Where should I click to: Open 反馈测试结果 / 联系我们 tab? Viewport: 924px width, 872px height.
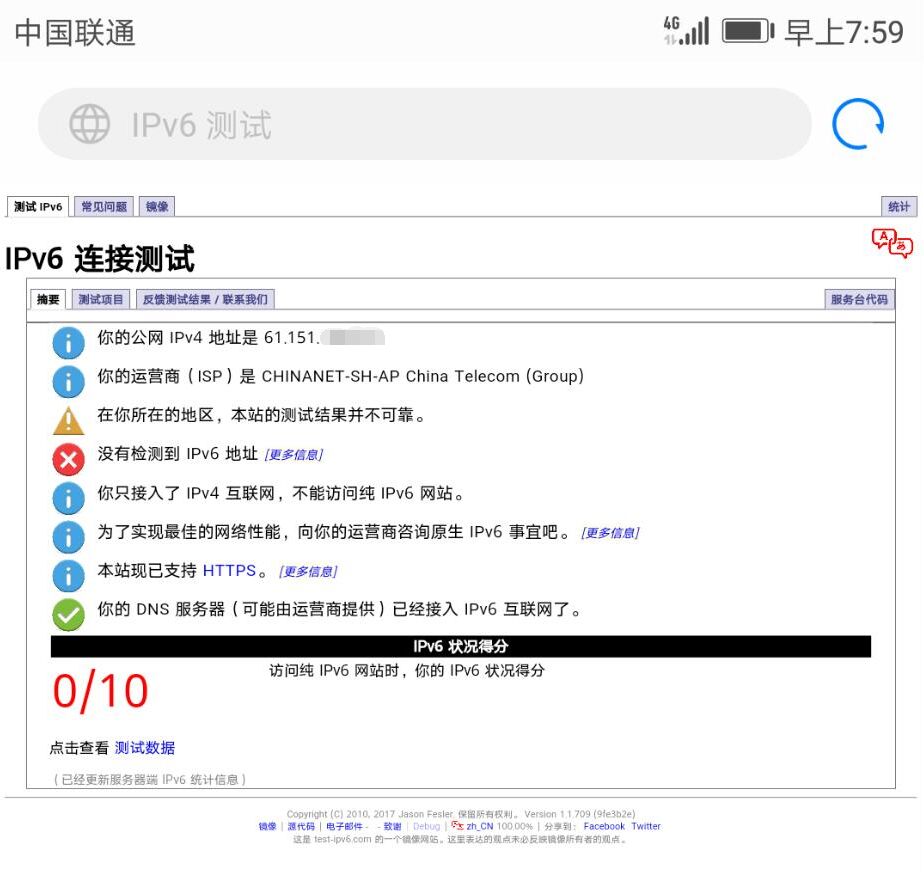tap(205, 299)
